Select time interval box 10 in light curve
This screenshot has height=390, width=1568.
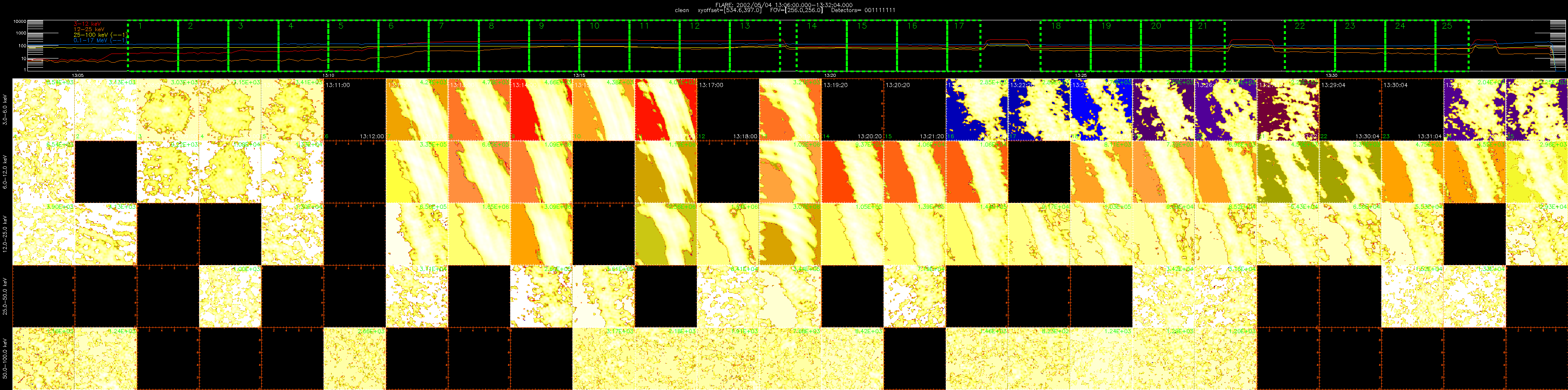pos(604,46)
